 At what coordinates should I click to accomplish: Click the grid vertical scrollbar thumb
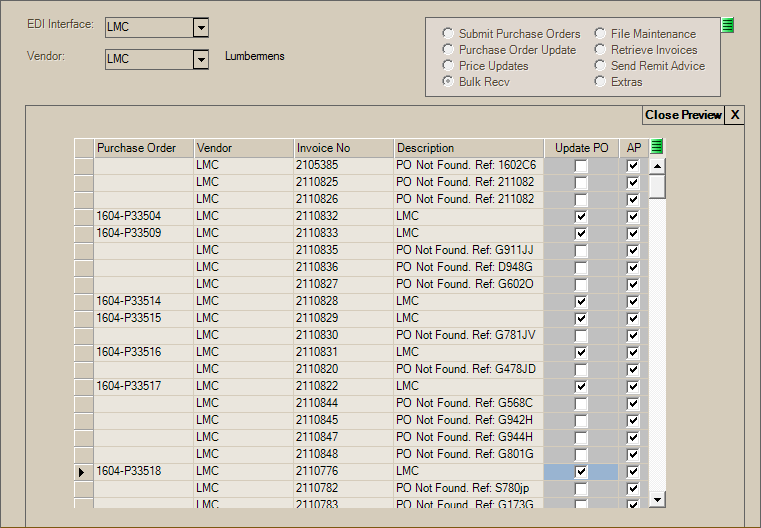click(657, 186)
